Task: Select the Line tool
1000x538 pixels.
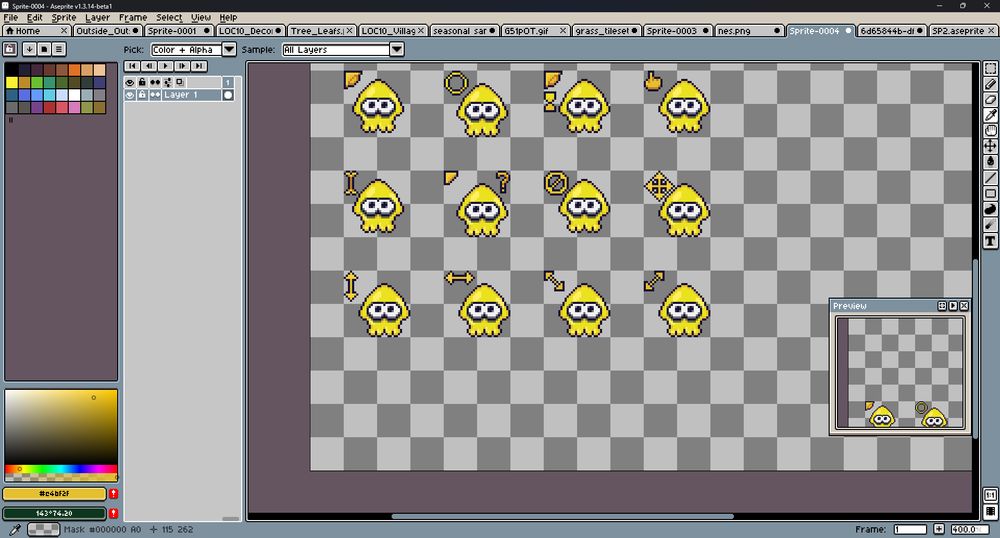Action: click(990, 178)
